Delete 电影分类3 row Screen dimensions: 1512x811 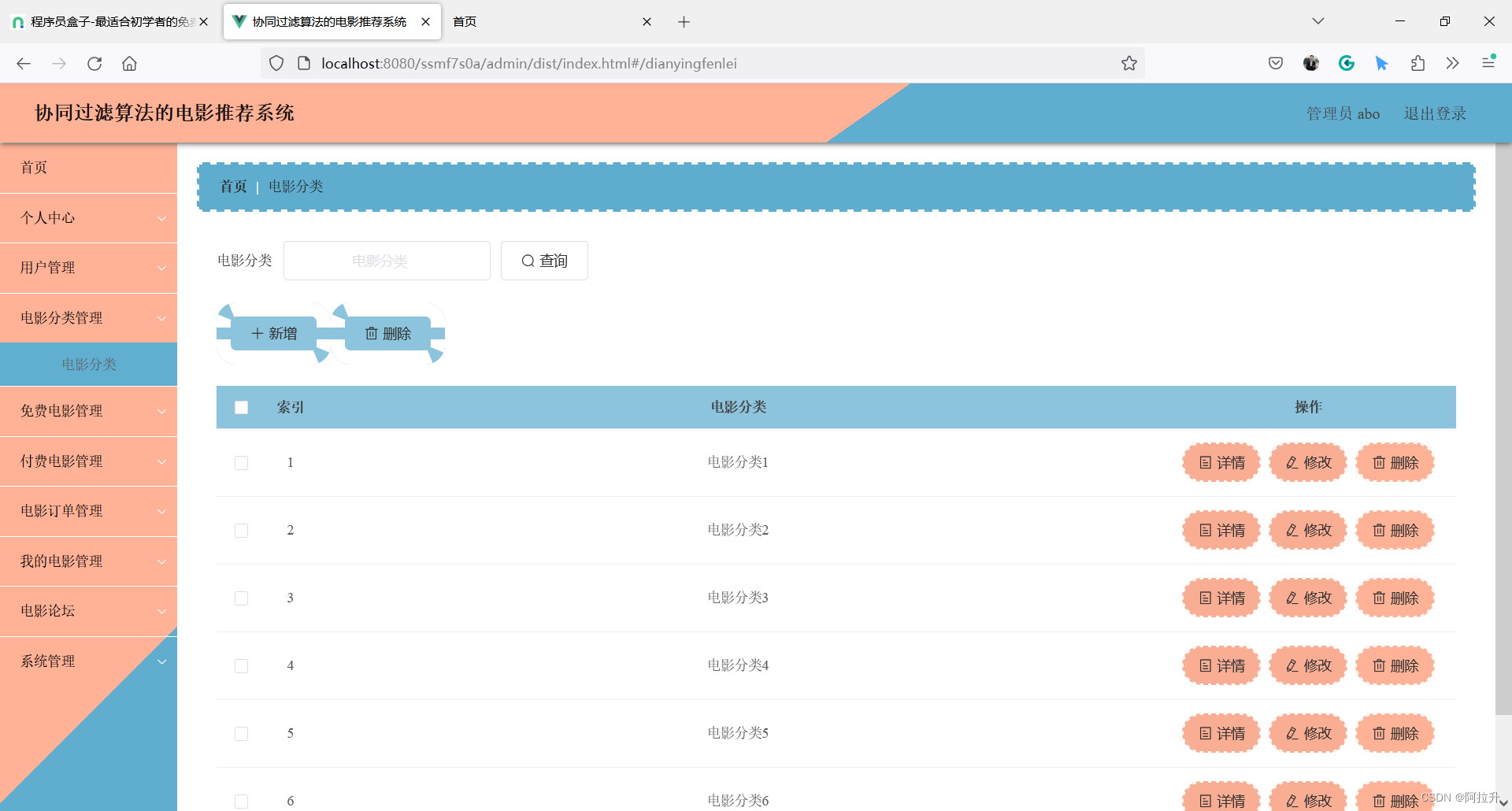point(1395,598)
